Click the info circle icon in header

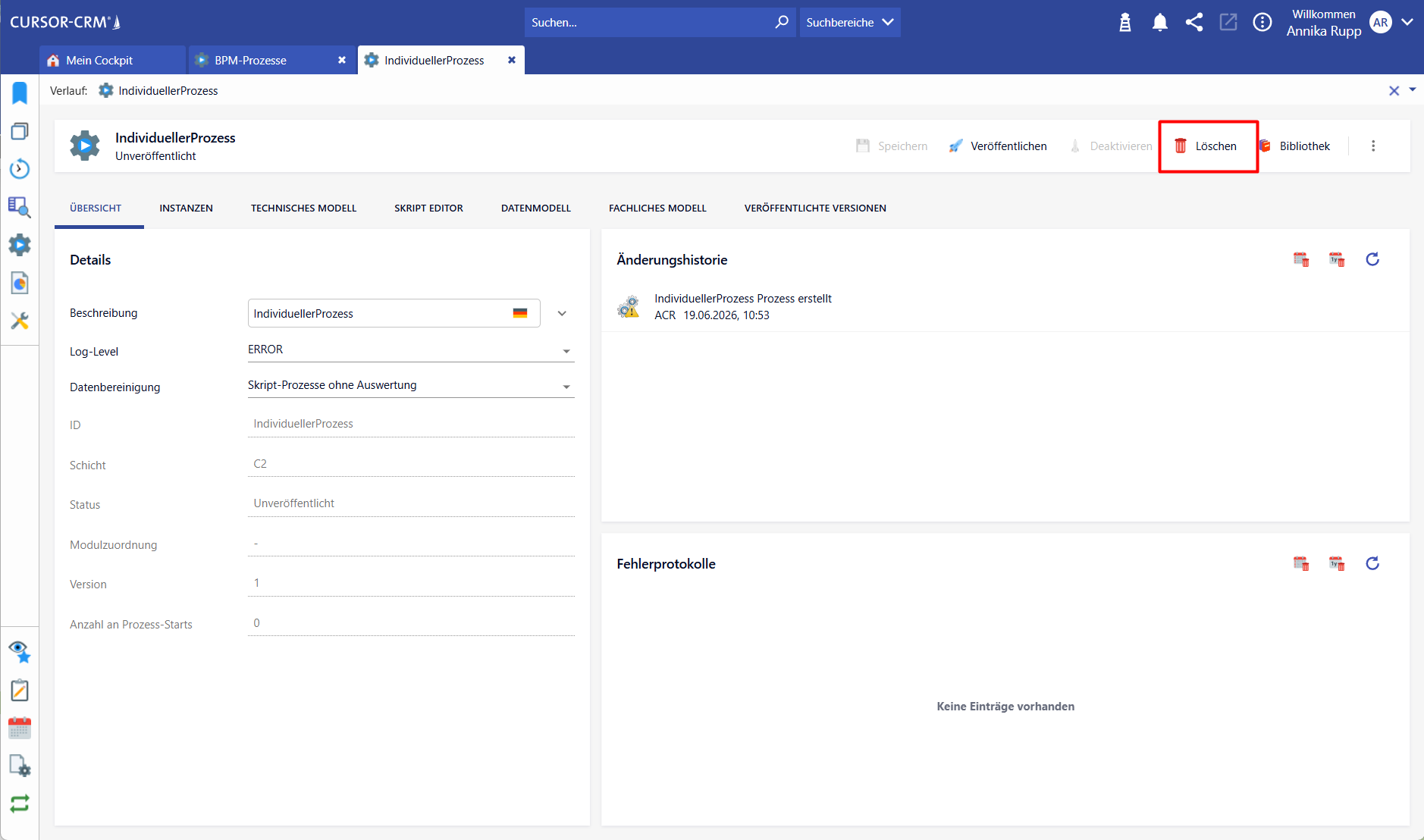point(1262,23)
